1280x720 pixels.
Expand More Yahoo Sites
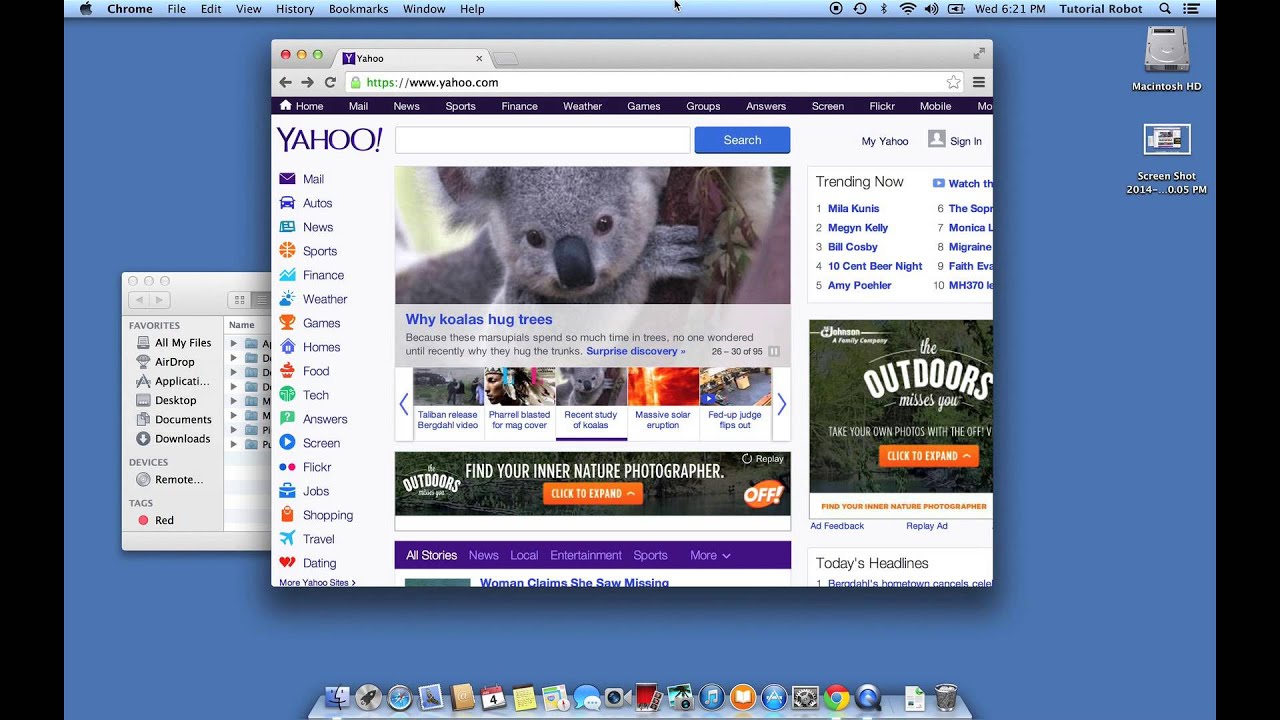pyautogui.click(x=317, y=582)
